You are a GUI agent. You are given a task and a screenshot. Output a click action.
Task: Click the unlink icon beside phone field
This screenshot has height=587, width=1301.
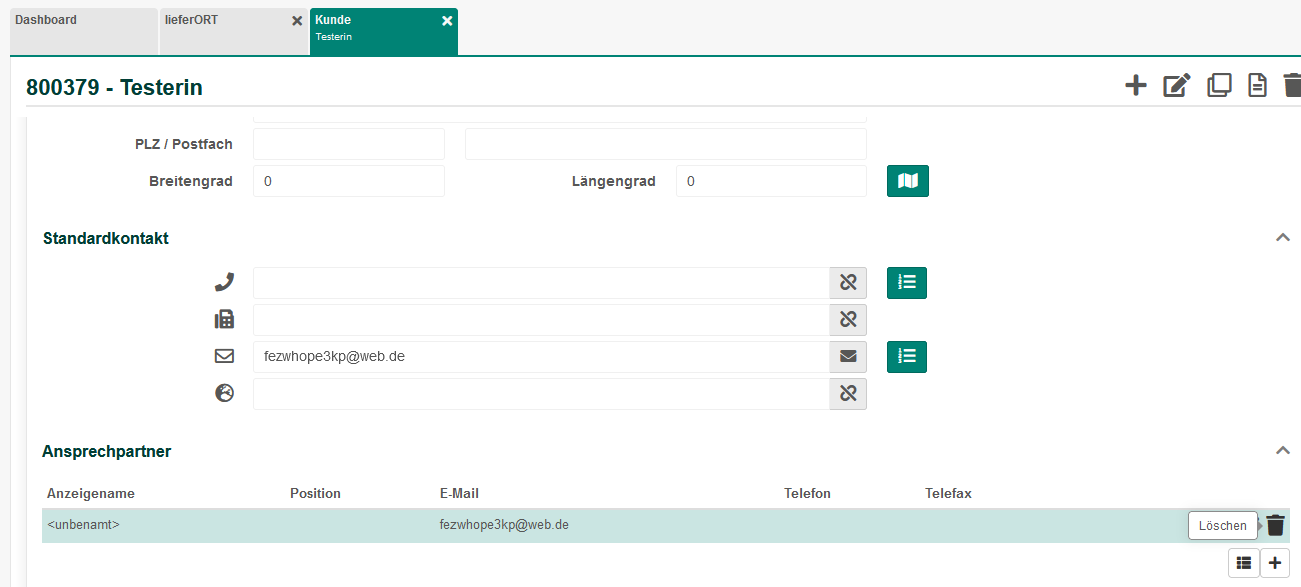tap(848, 283)
